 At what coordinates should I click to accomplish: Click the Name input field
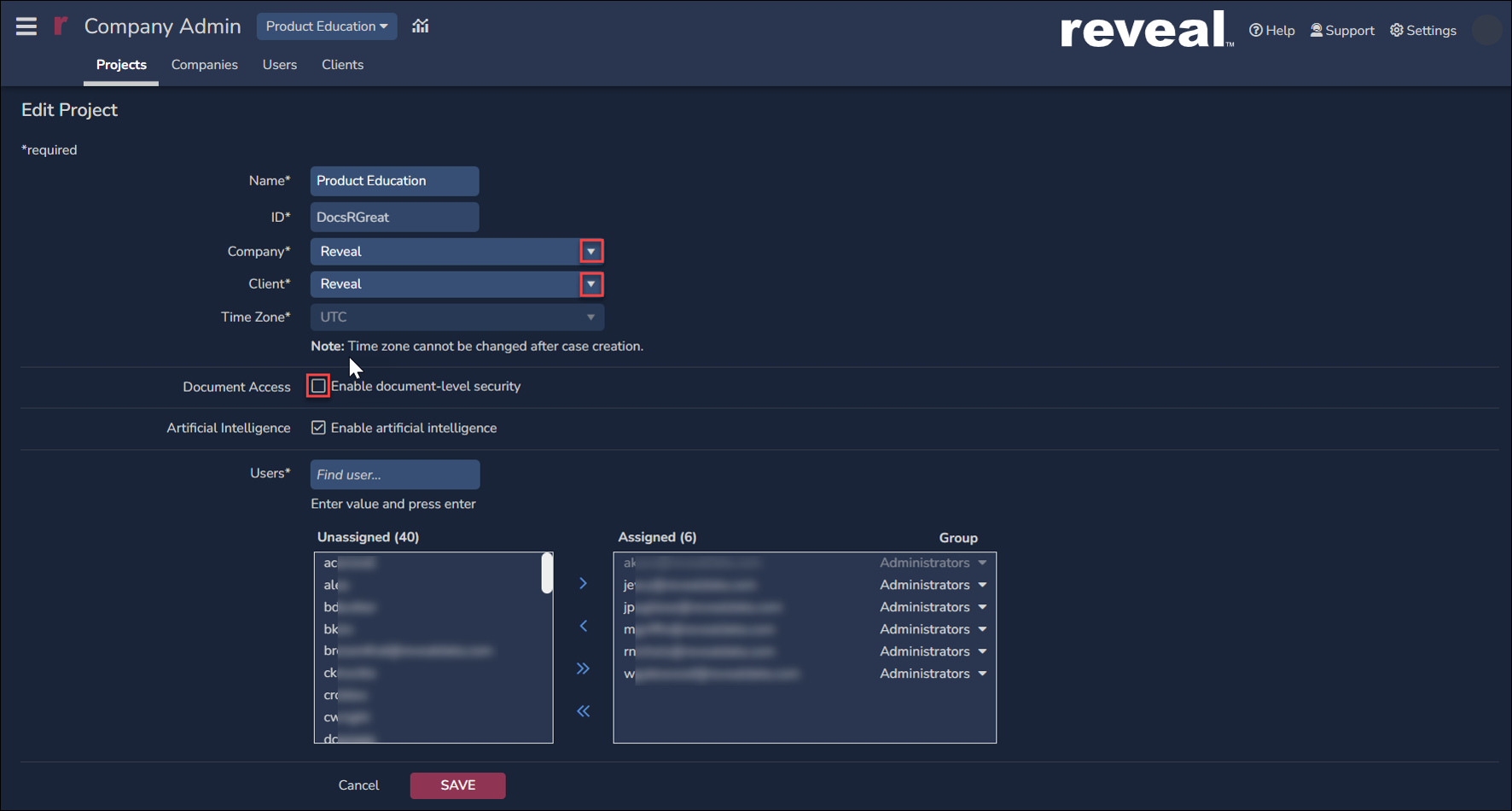[394, 181]
